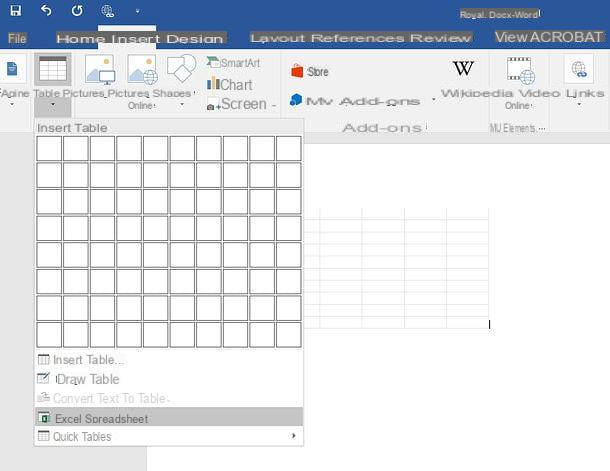The width and height of the screenshot is (610, 471).
Task: Click top-left cell of Insert Table grid
Action: (49, 148)
